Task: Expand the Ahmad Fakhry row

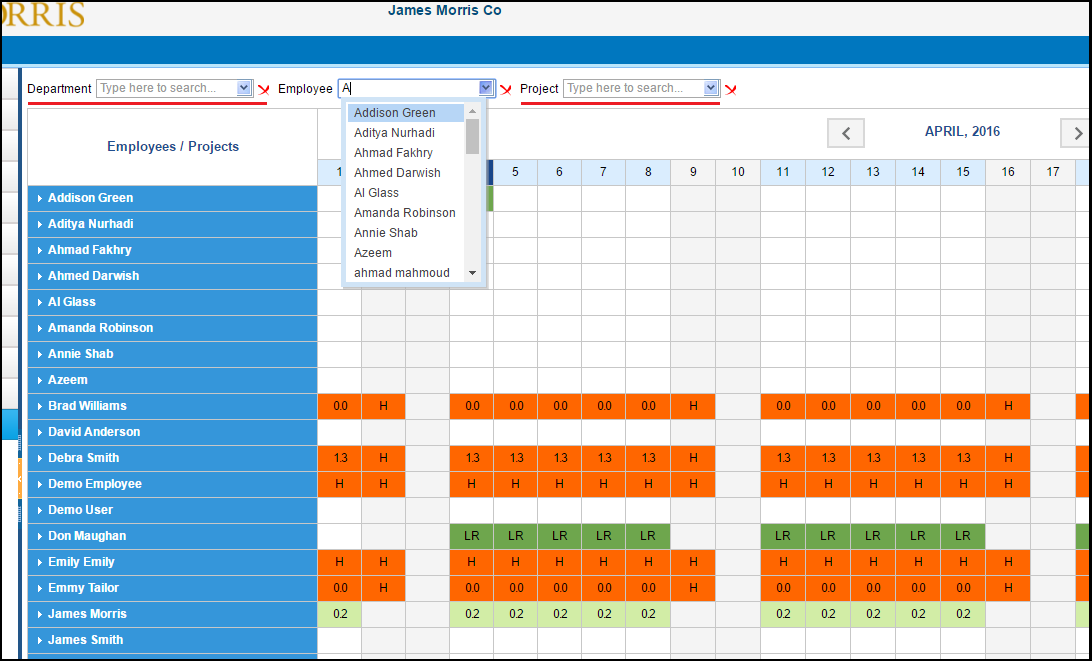Action: click(40, 250)
